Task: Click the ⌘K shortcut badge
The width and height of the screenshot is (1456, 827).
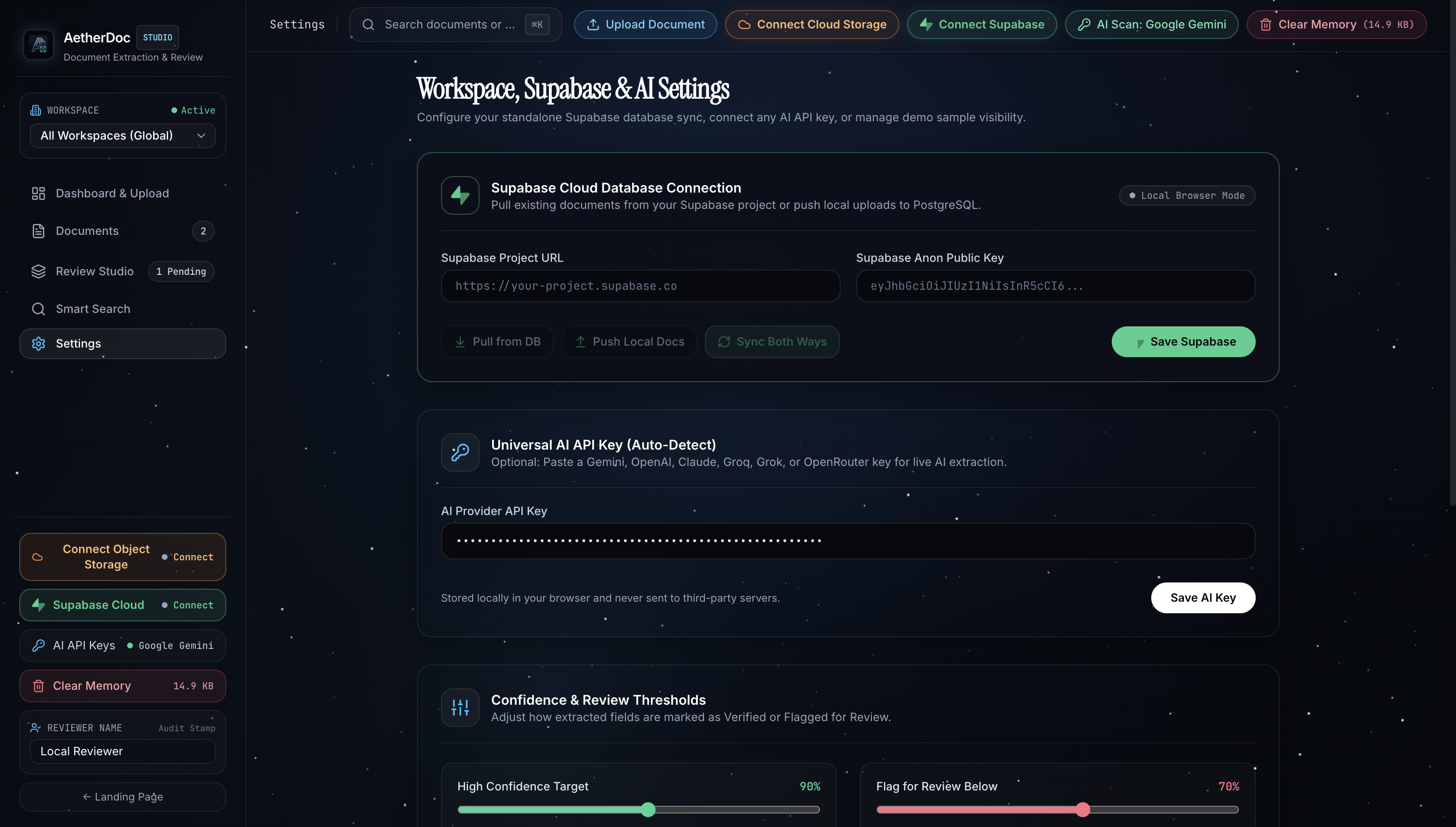Action: [537, 25]
